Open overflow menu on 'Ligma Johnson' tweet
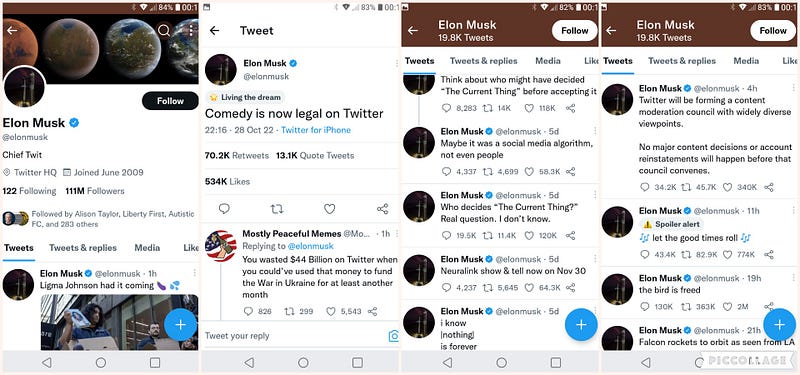This screenshot has width=800, height=375. click(x=194, y=273)
